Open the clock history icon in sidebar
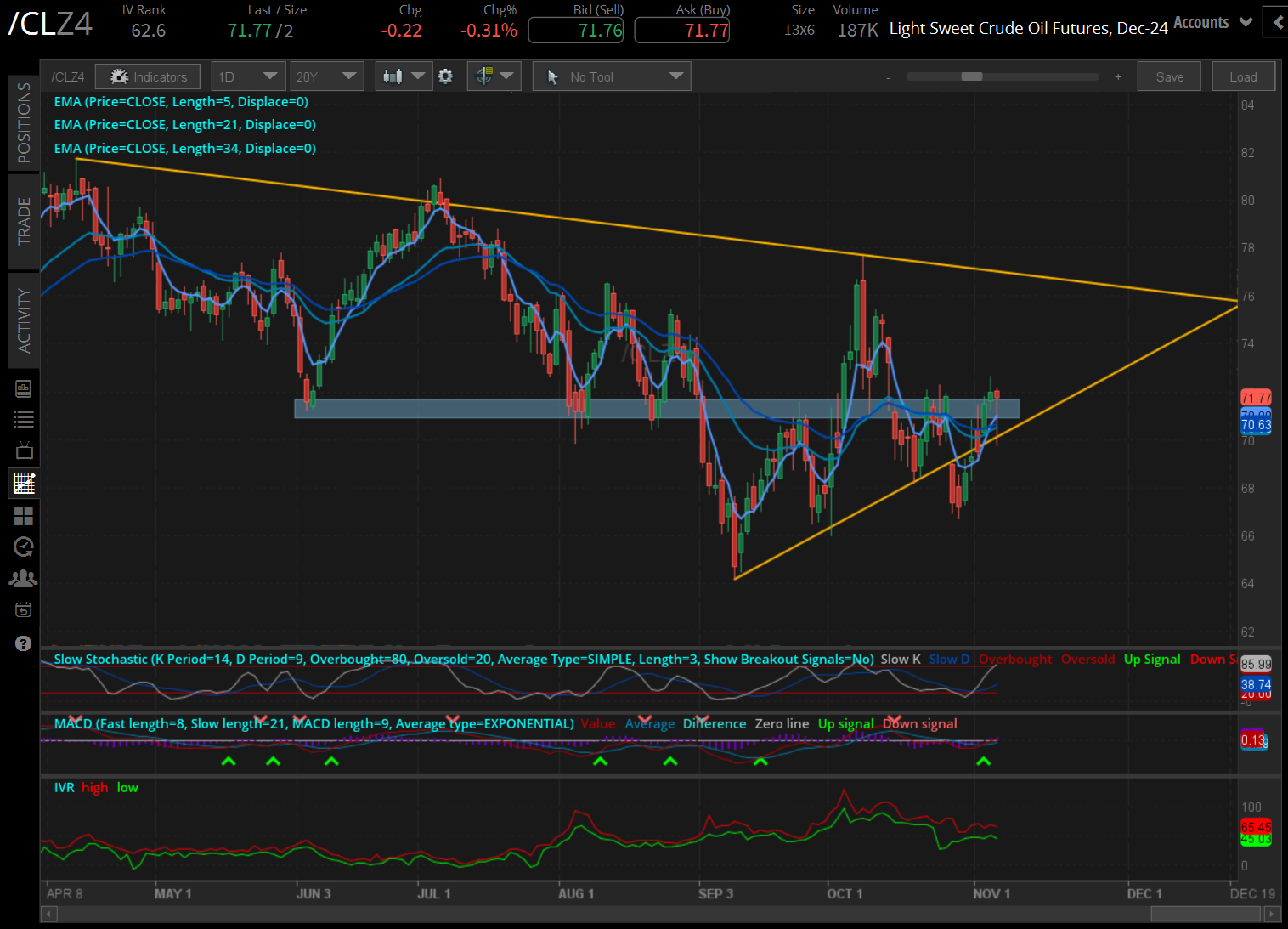This screenshot has width=1288, height=929. 24,547
